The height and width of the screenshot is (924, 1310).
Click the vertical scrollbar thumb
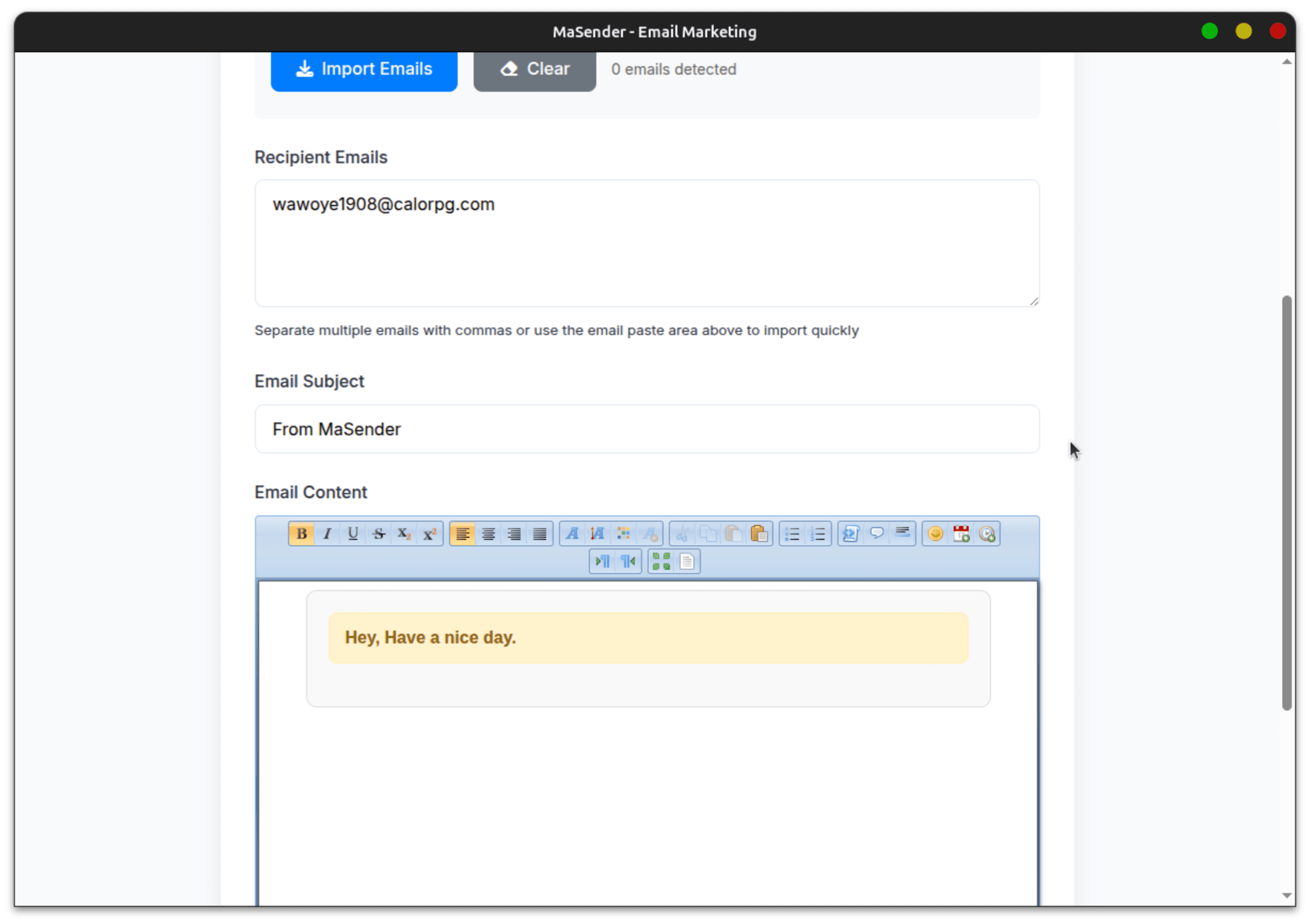1287,503
